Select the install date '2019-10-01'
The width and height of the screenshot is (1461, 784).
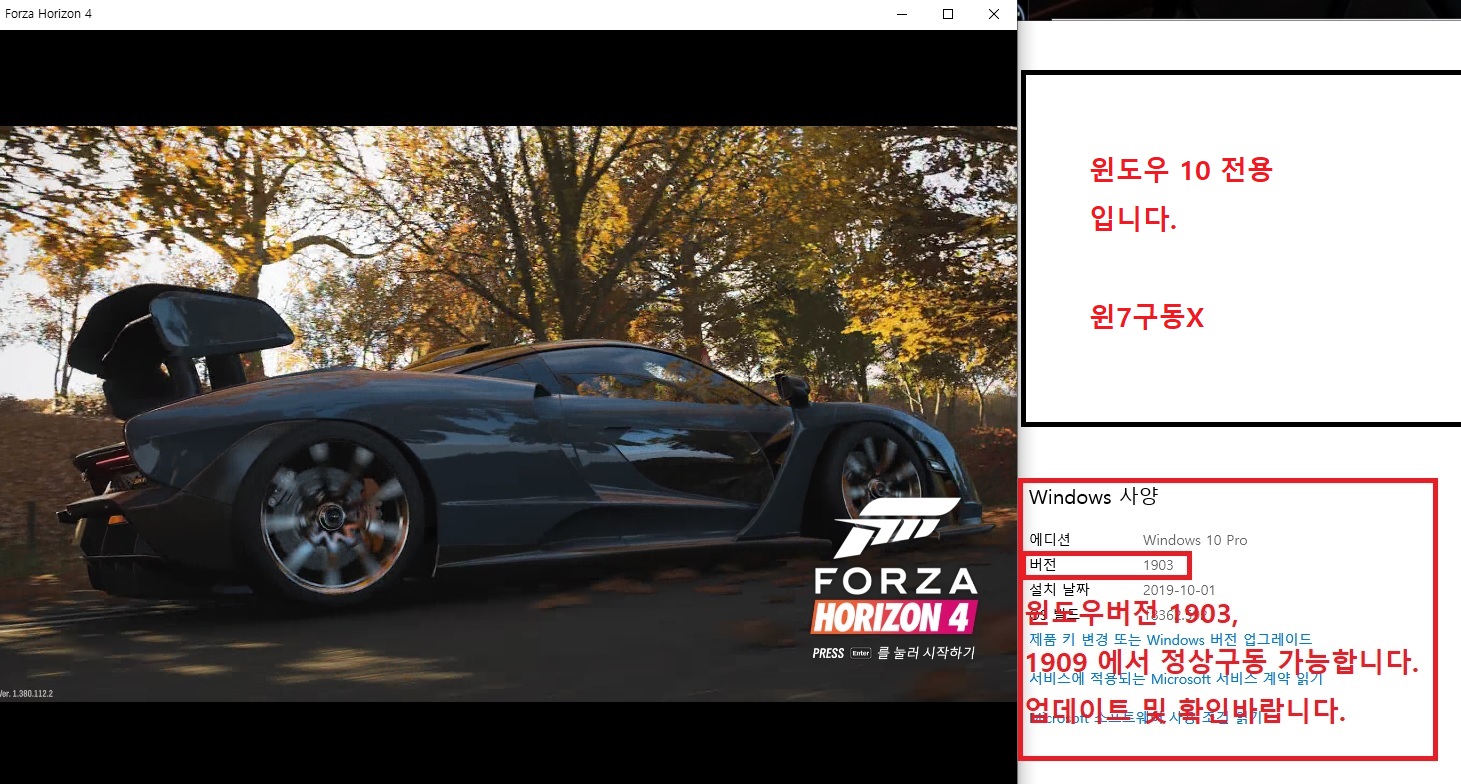click(1179, 590)
